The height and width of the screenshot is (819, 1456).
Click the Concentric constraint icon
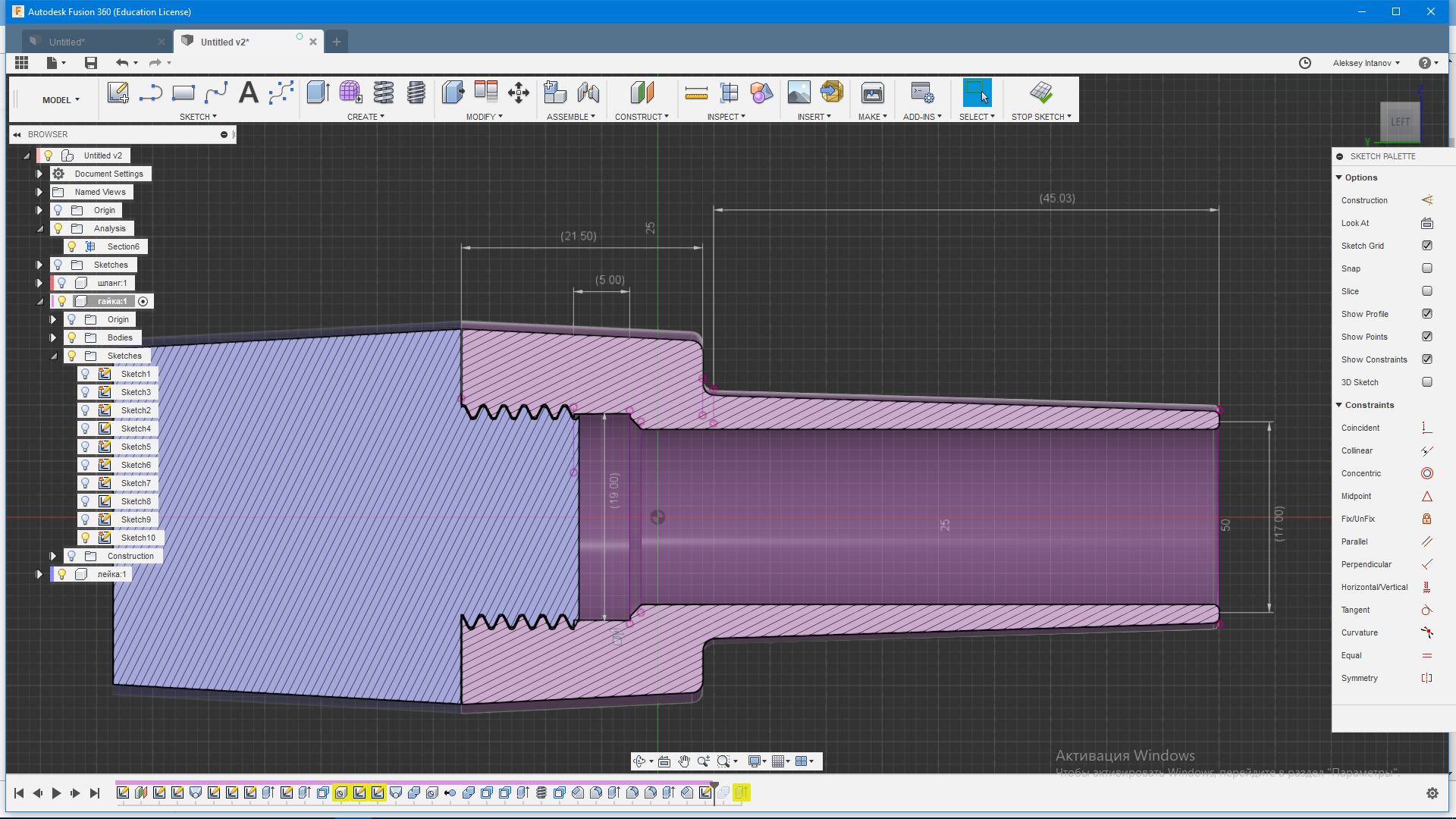pyautogui.click(x=1426, y=473)
